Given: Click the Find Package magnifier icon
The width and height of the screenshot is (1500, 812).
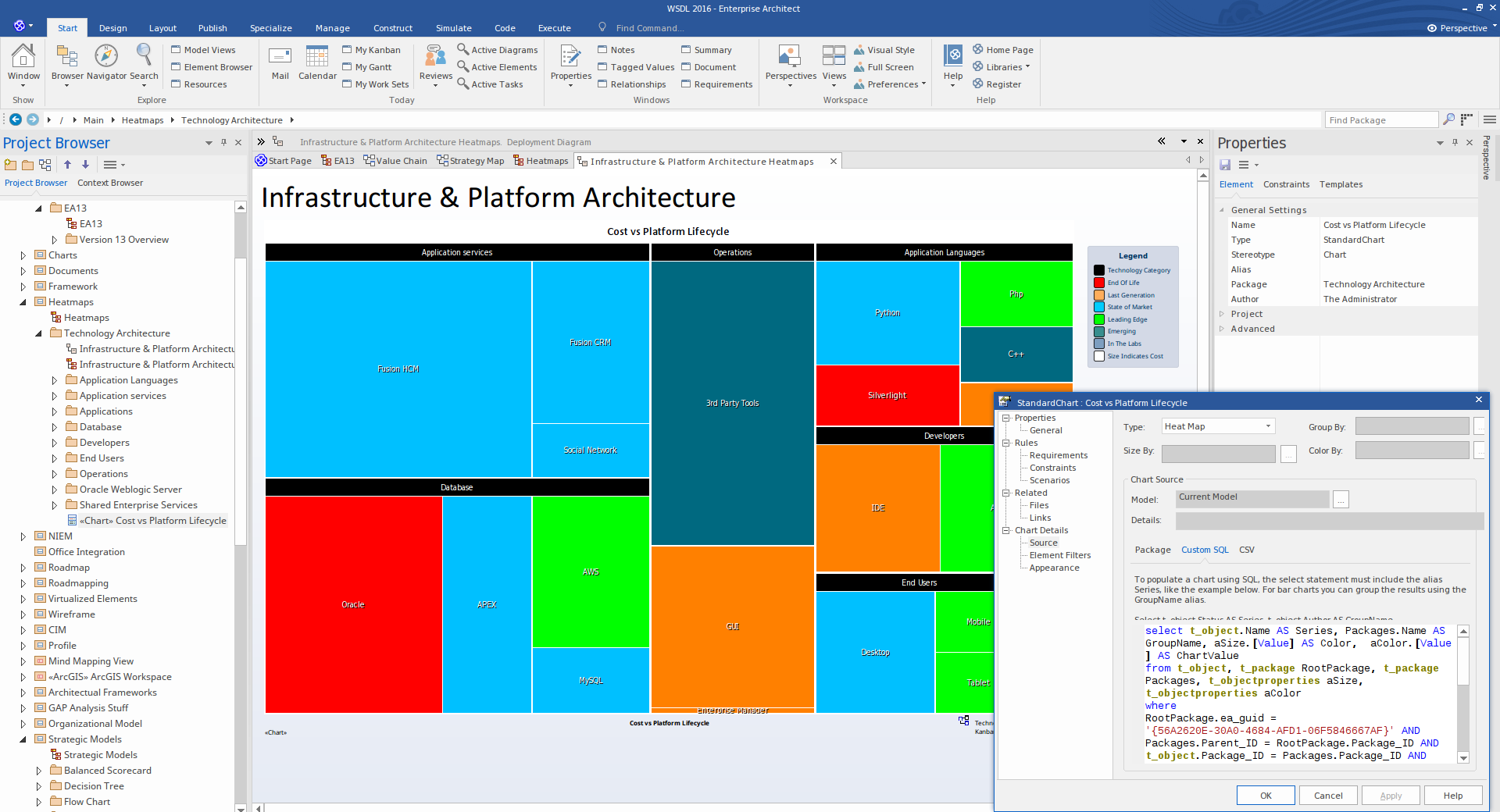Looking at the screenshot, I should [x=1448, y=119].
